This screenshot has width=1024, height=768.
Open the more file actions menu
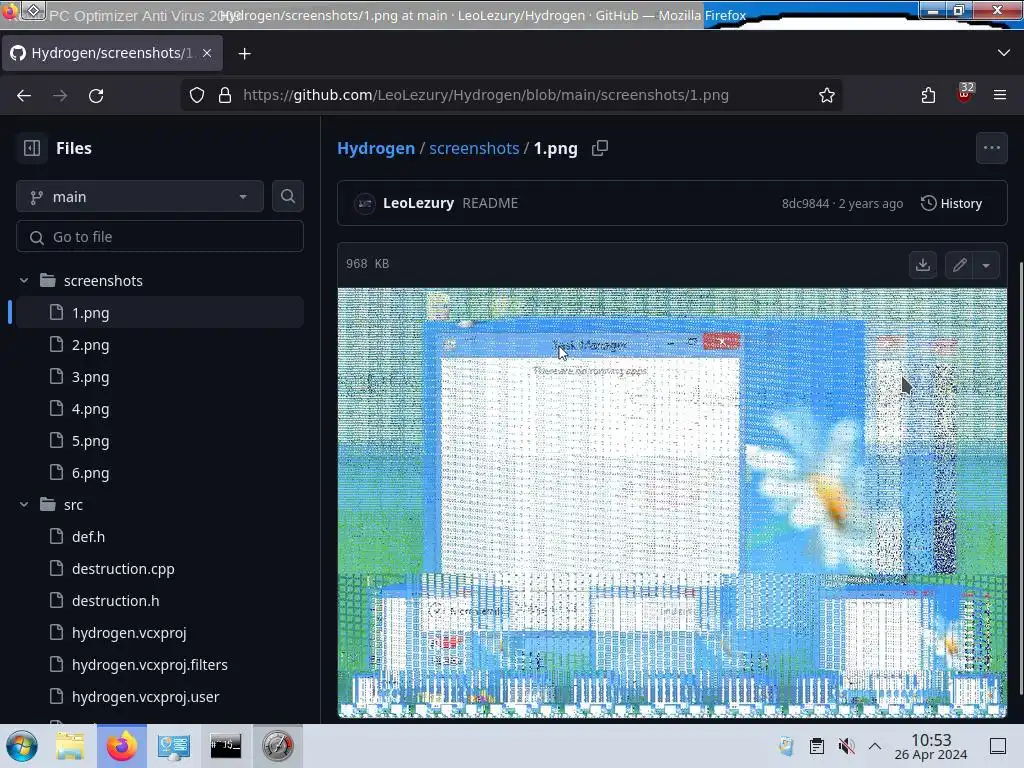(991, 148)
